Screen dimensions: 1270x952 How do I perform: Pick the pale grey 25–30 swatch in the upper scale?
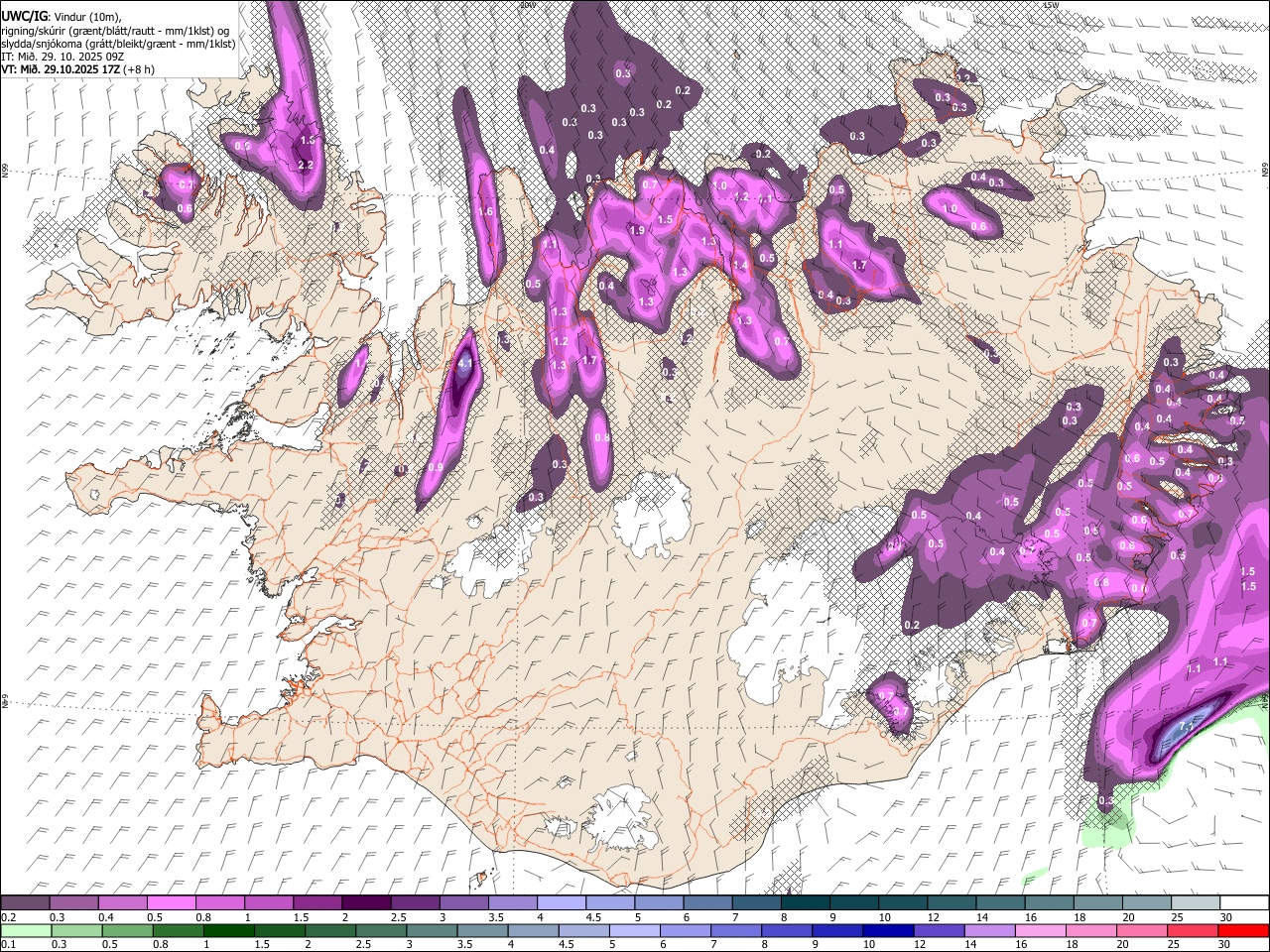[1196, 903]
